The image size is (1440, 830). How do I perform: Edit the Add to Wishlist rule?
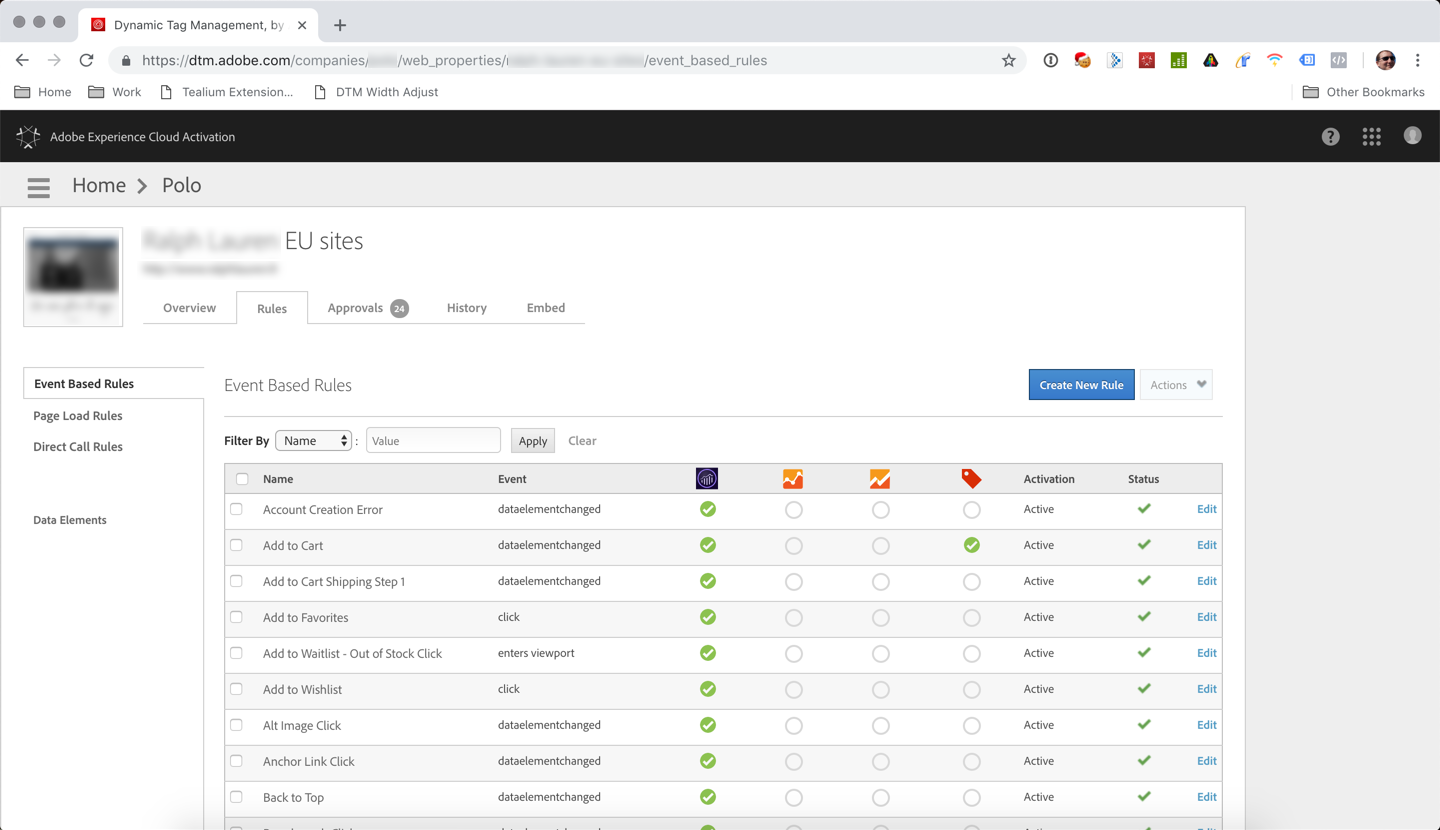1206,689
